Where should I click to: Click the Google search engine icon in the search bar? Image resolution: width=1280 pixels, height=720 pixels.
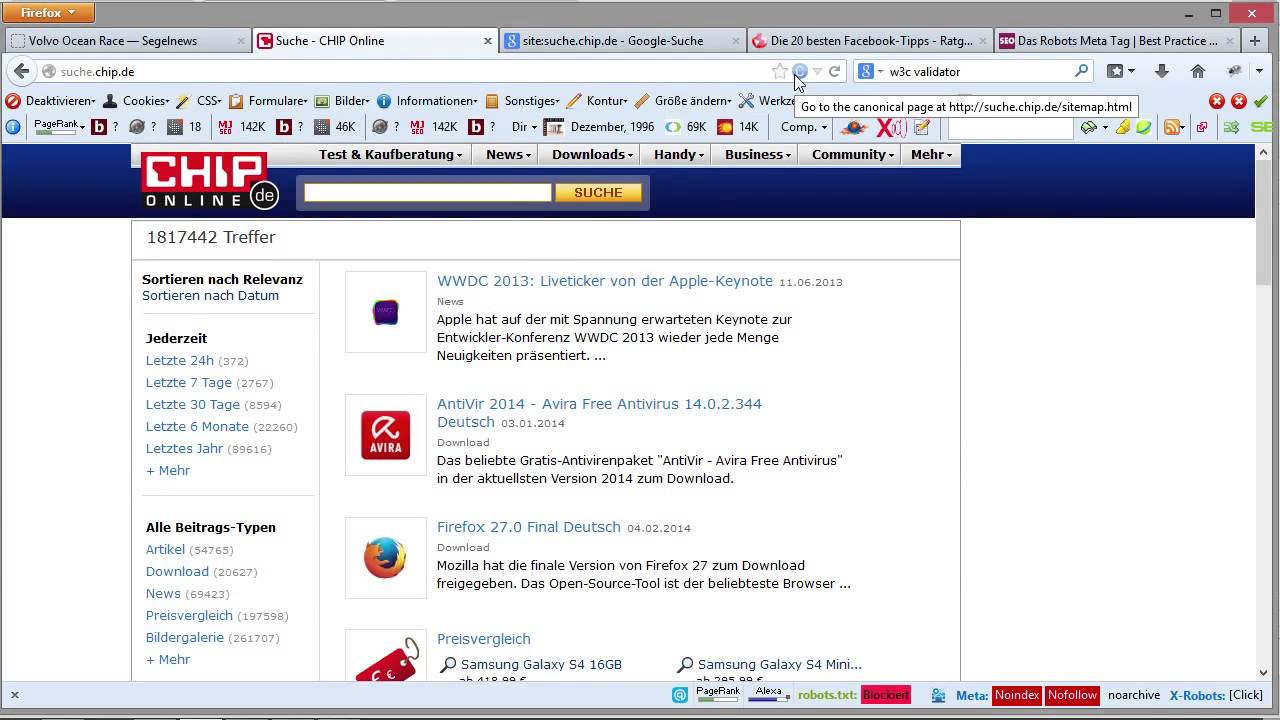click(x=866, y=71)
